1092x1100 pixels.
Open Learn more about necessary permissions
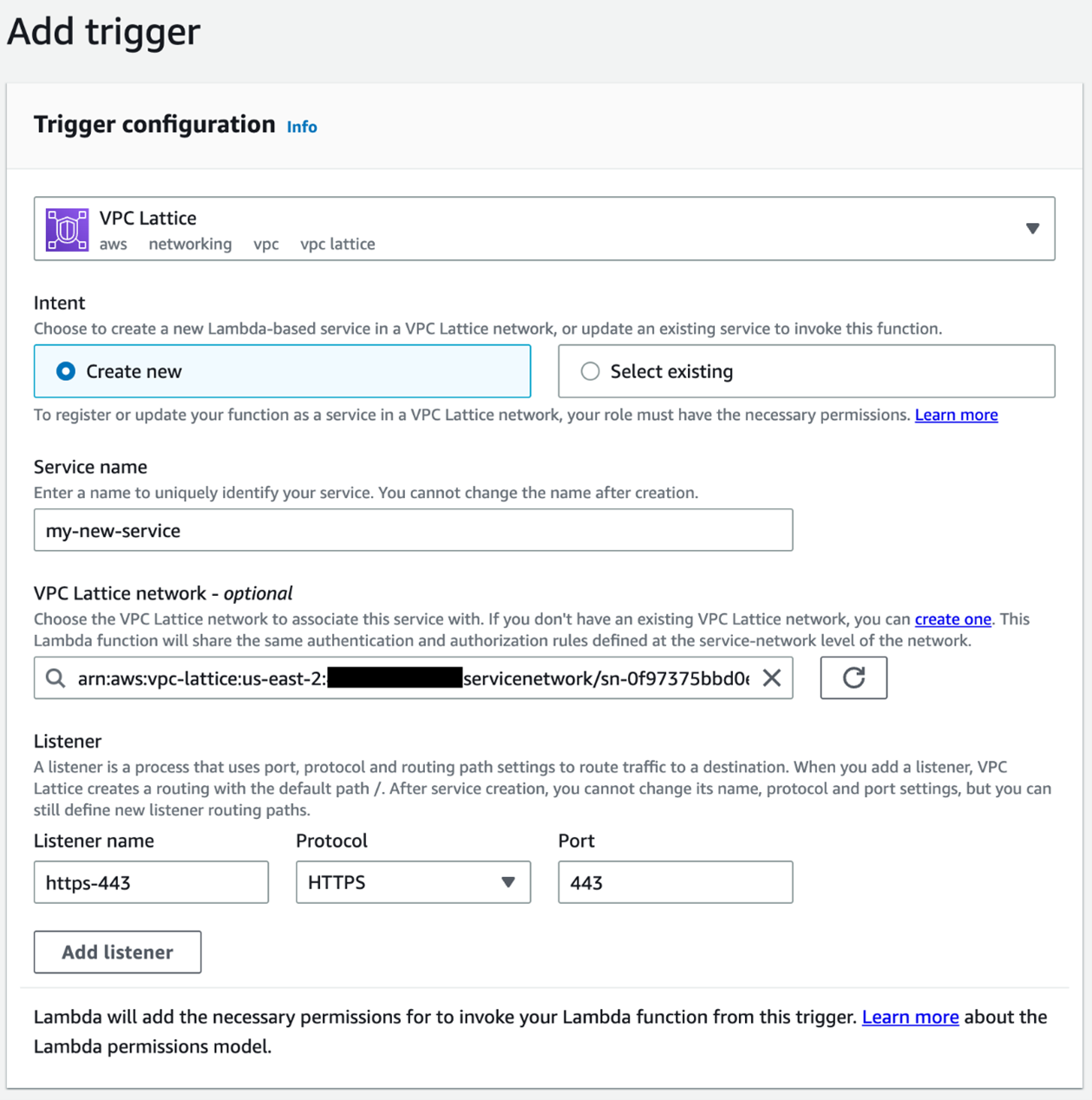(956, 415)
